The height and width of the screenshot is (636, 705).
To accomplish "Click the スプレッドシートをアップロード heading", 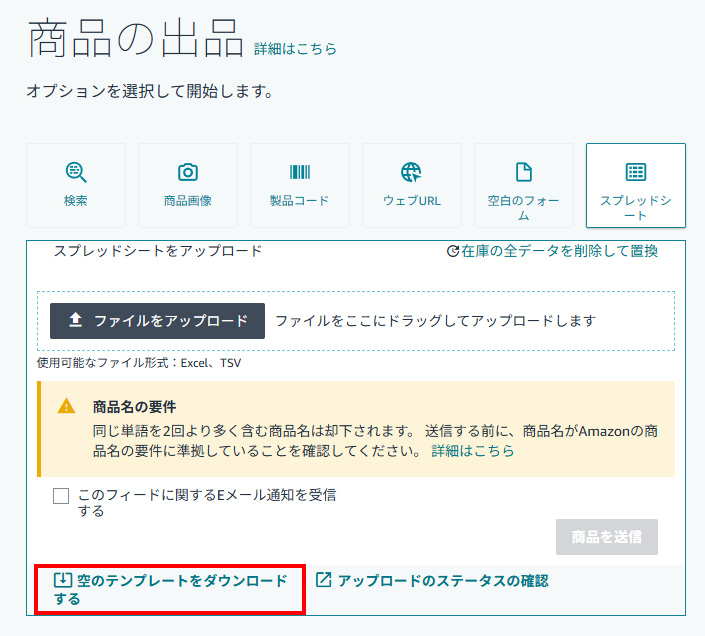I will pos(158,251).
